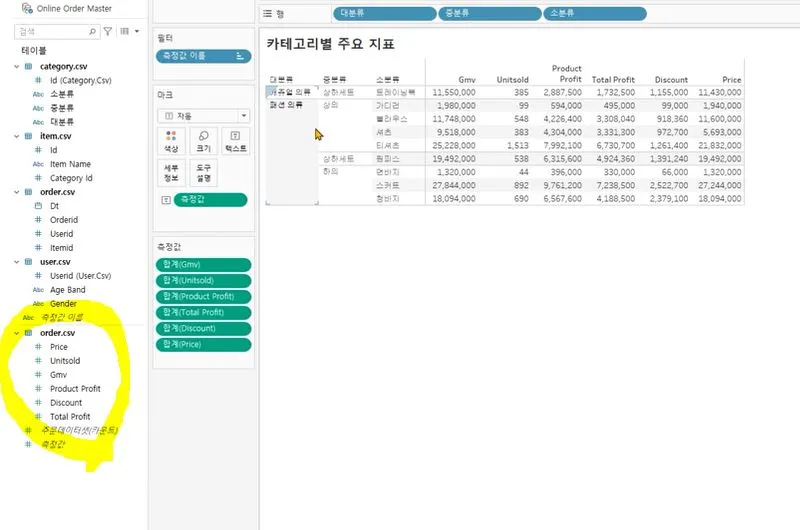Click the search magnifier icon in data pane

pyautogui.click(x=92, y=32)
